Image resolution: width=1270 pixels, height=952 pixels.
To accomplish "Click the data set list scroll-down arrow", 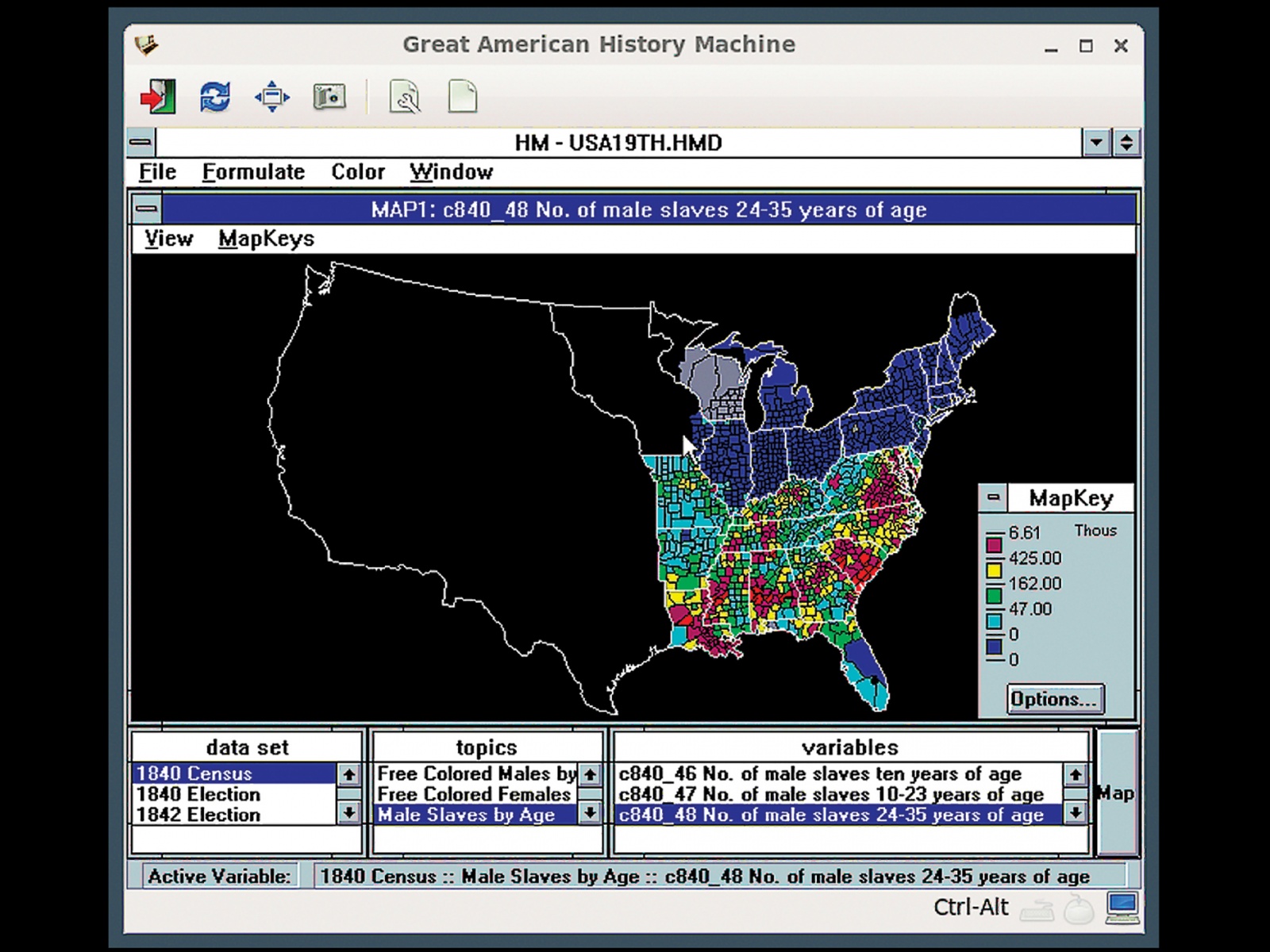I will click(x=349, y=812).
